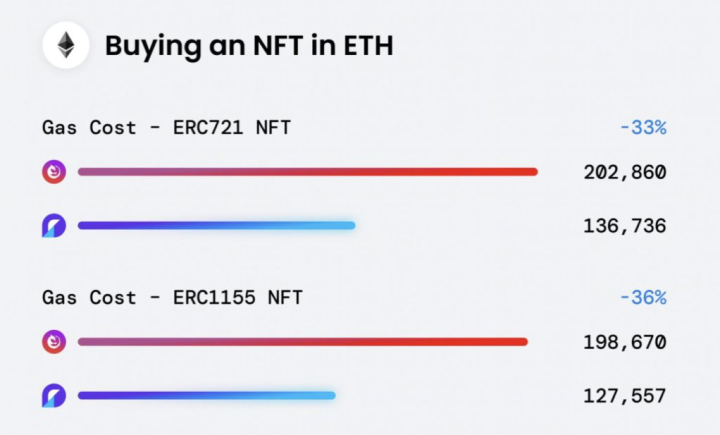Click the Gas Cost - ERC1155 NFT label

pos(172,298)
